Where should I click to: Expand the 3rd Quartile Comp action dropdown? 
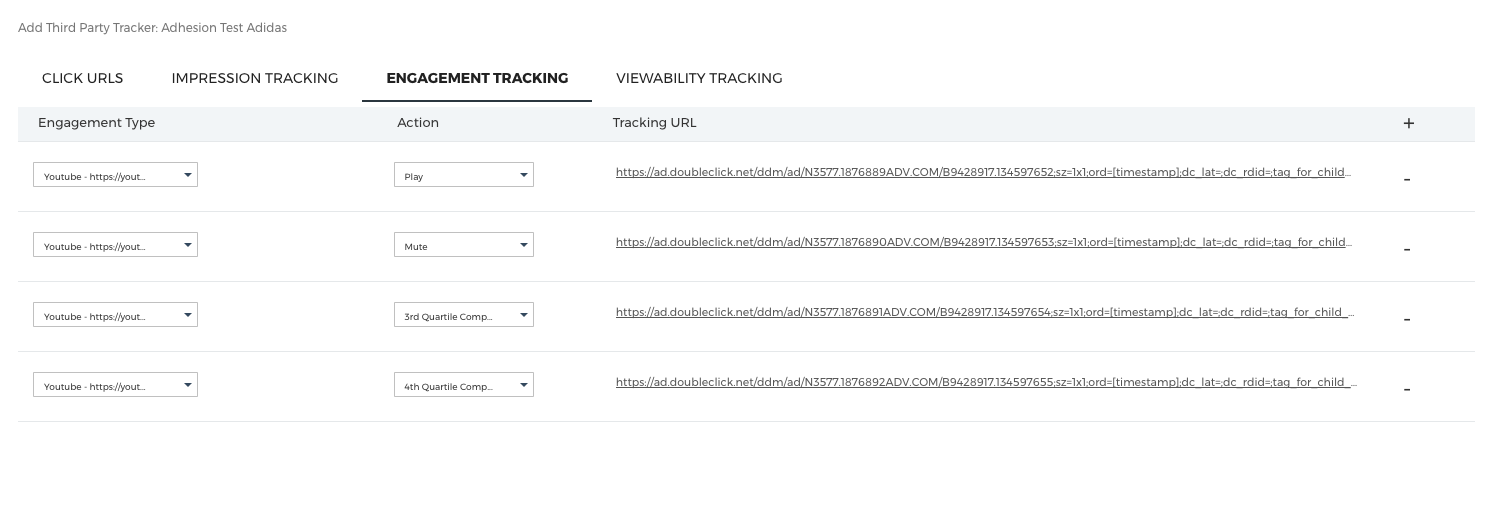coord(463,315)
